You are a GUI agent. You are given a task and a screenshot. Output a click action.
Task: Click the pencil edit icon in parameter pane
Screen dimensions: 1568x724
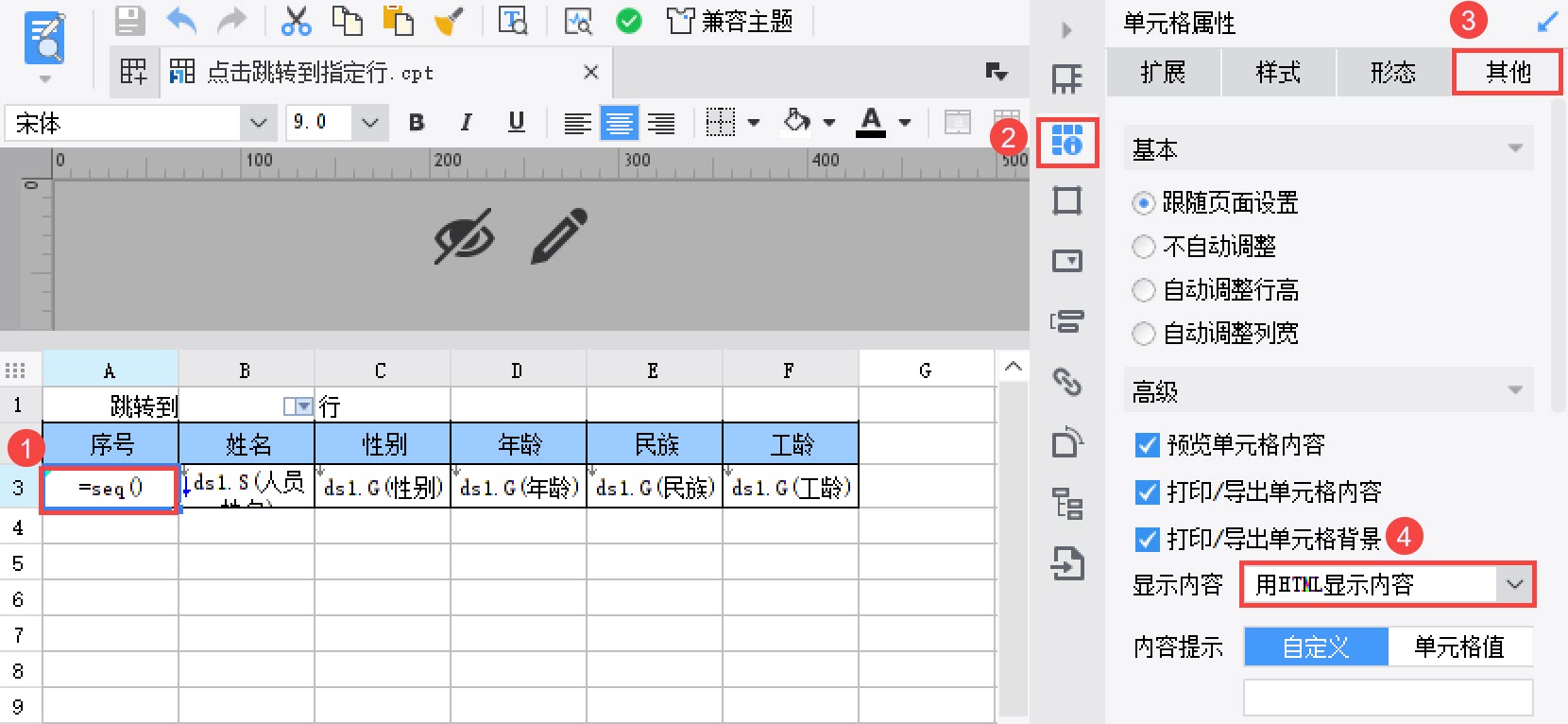[559, 235]
